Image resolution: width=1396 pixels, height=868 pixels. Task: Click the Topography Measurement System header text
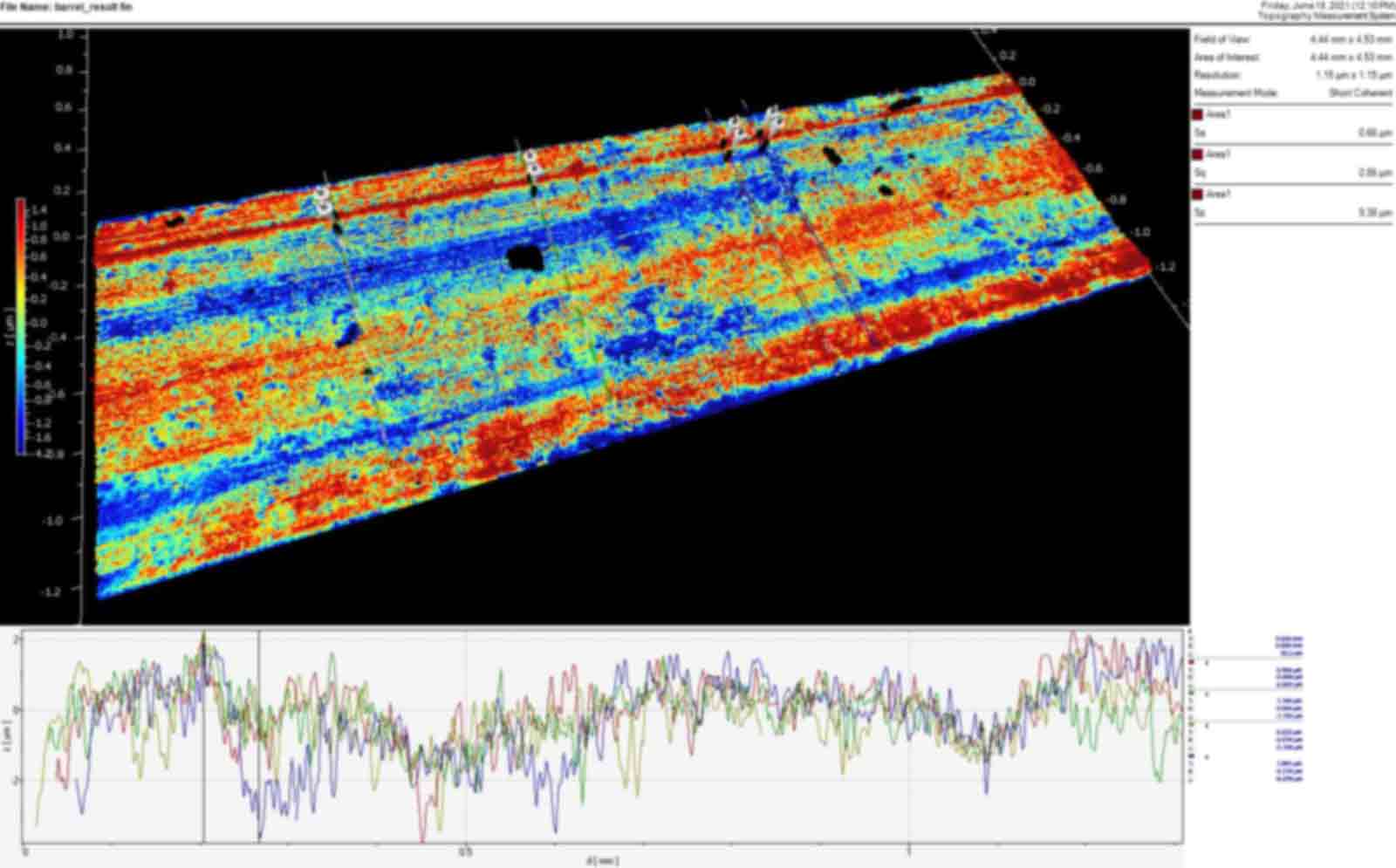(1325, 16)
